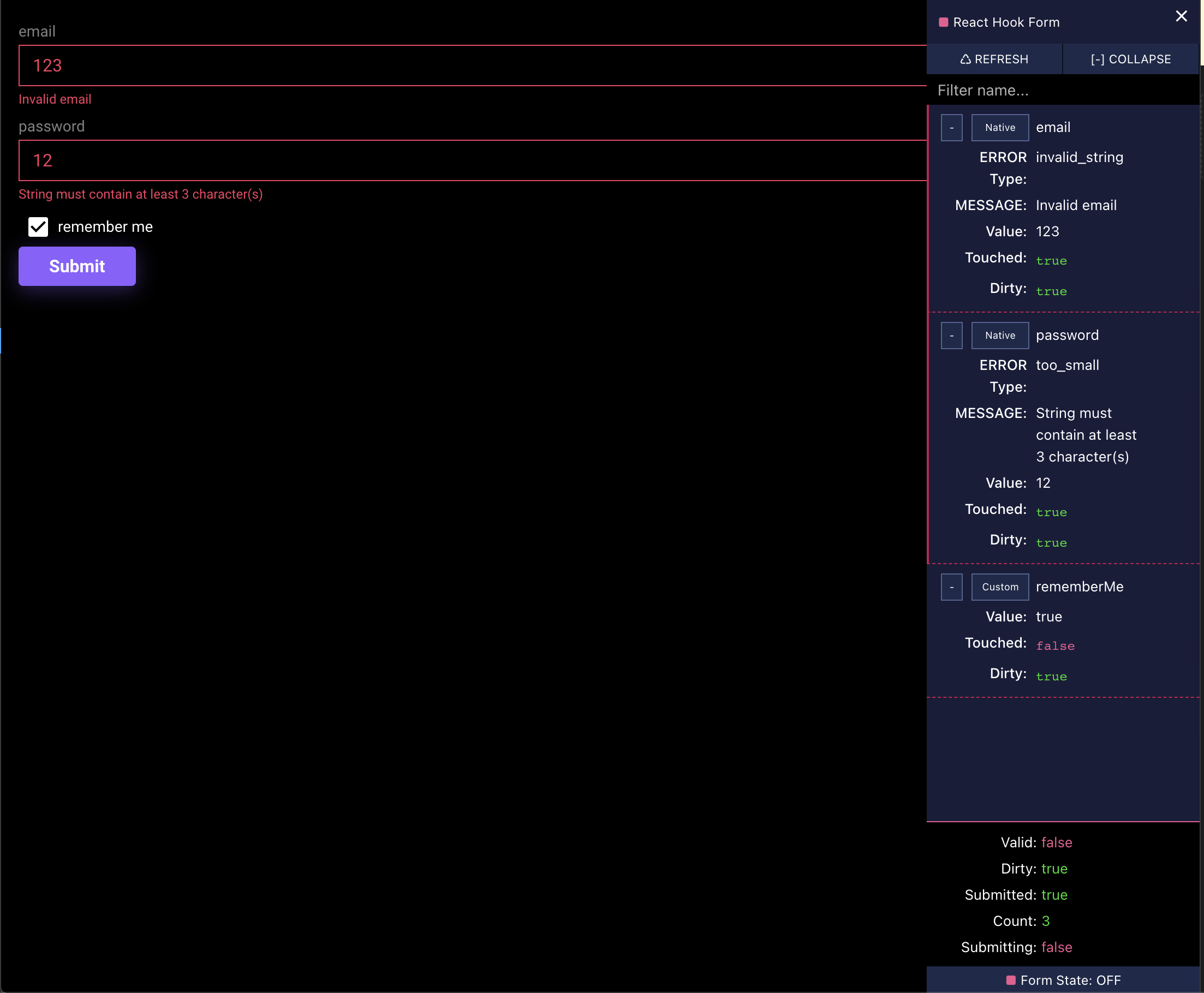This screenshot has height=993, width=1204.
Task: Click the Invalid email error message
Action: pos(55,99)
